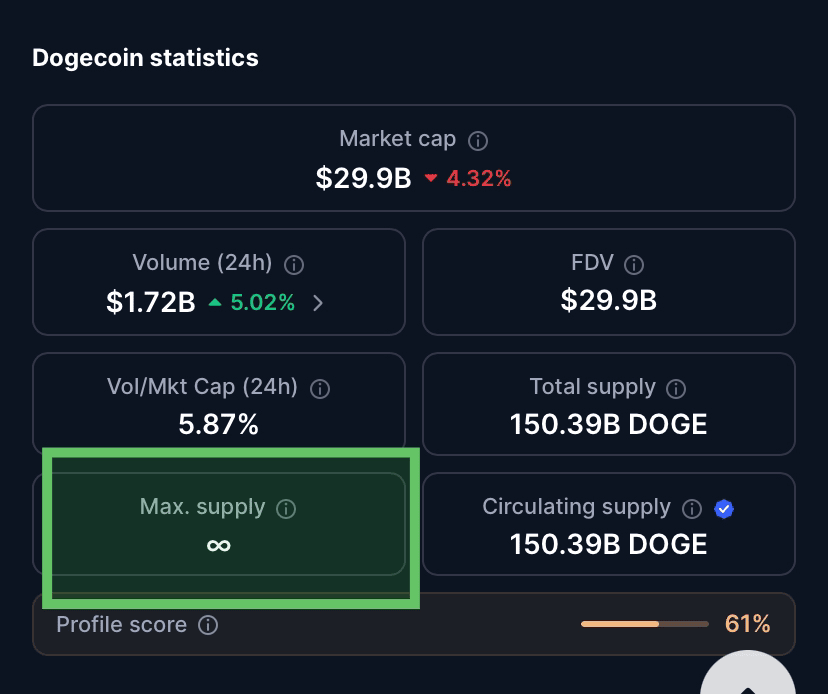This screenshot has width=828, height=694.
Task: Click the $29.9B Market cap value
Action: 363,178
